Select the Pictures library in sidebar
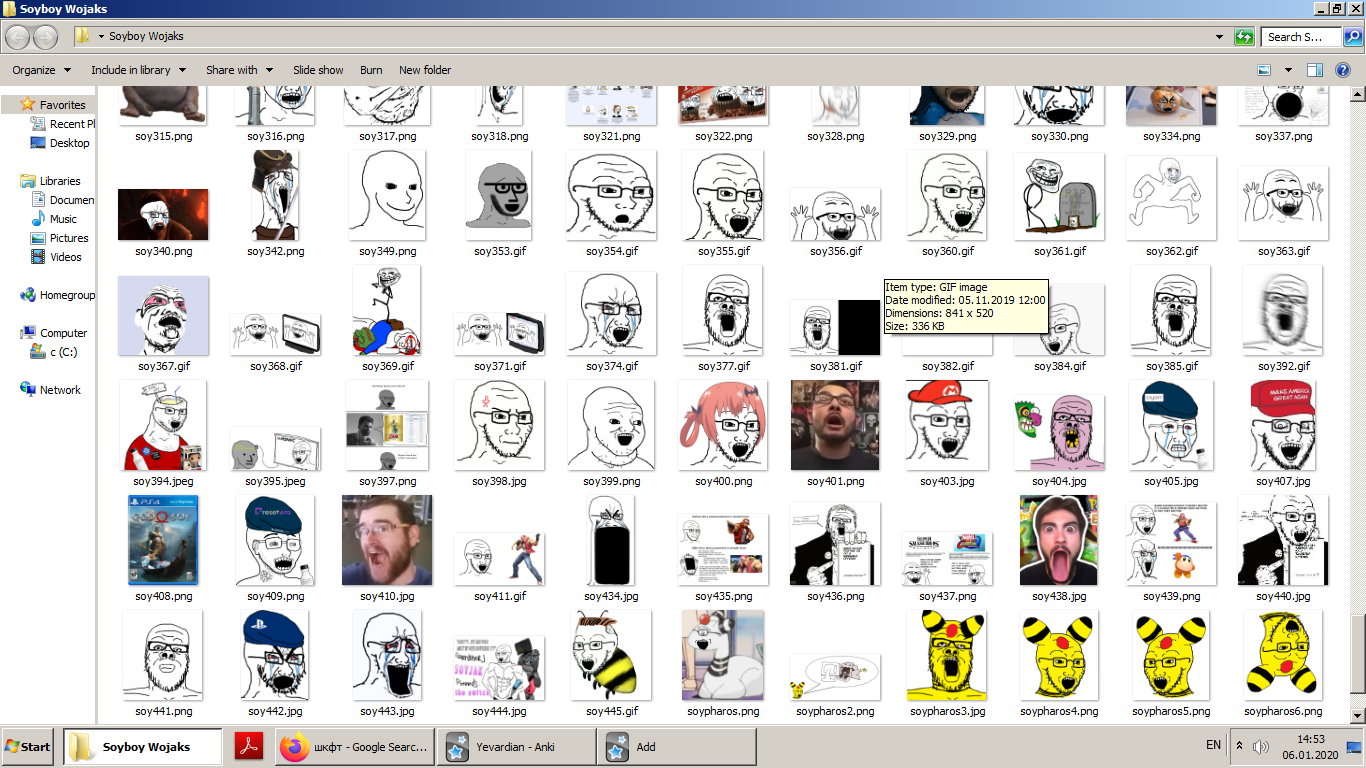Screen dimensions: 1366x768 click(68, 238)
